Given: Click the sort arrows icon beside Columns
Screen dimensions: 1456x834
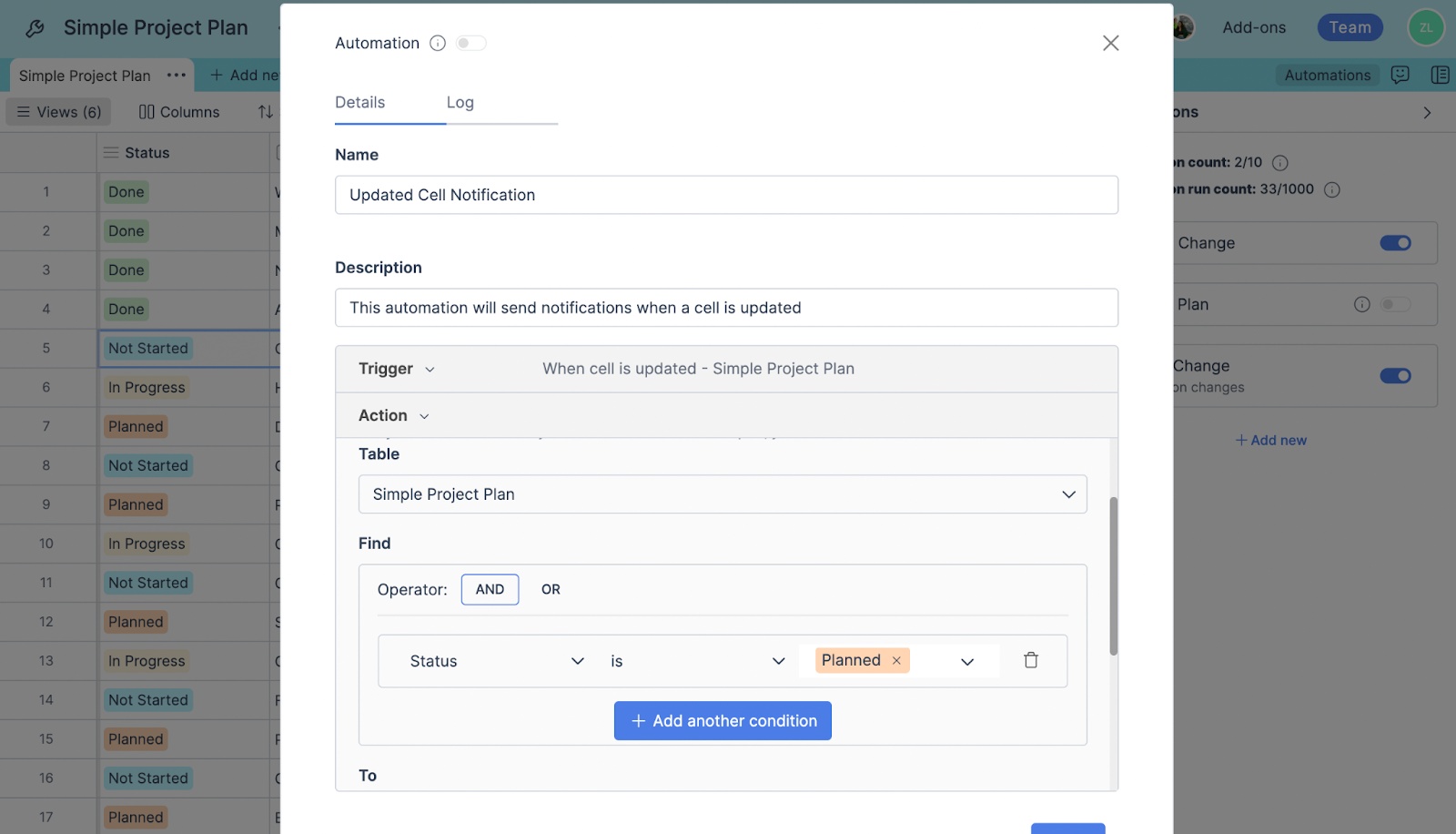Looking at the screenshot, I should click(264, 111).
